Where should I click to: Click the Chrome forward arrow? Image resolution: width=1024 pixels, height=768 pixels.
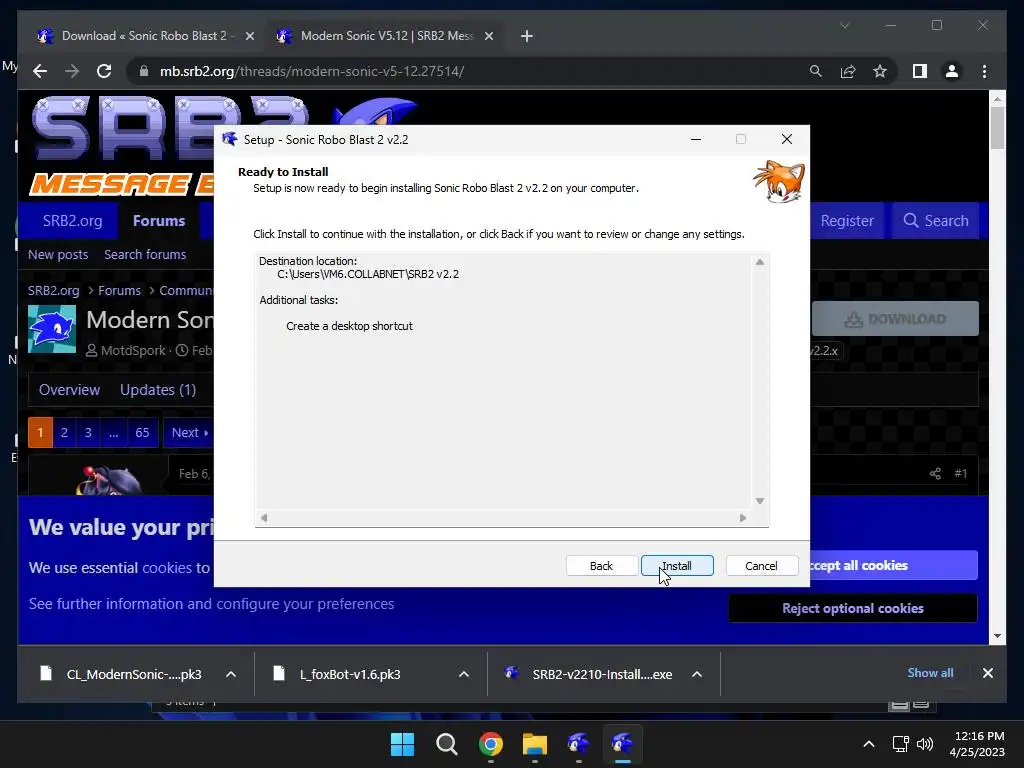(x=72, y=71)
